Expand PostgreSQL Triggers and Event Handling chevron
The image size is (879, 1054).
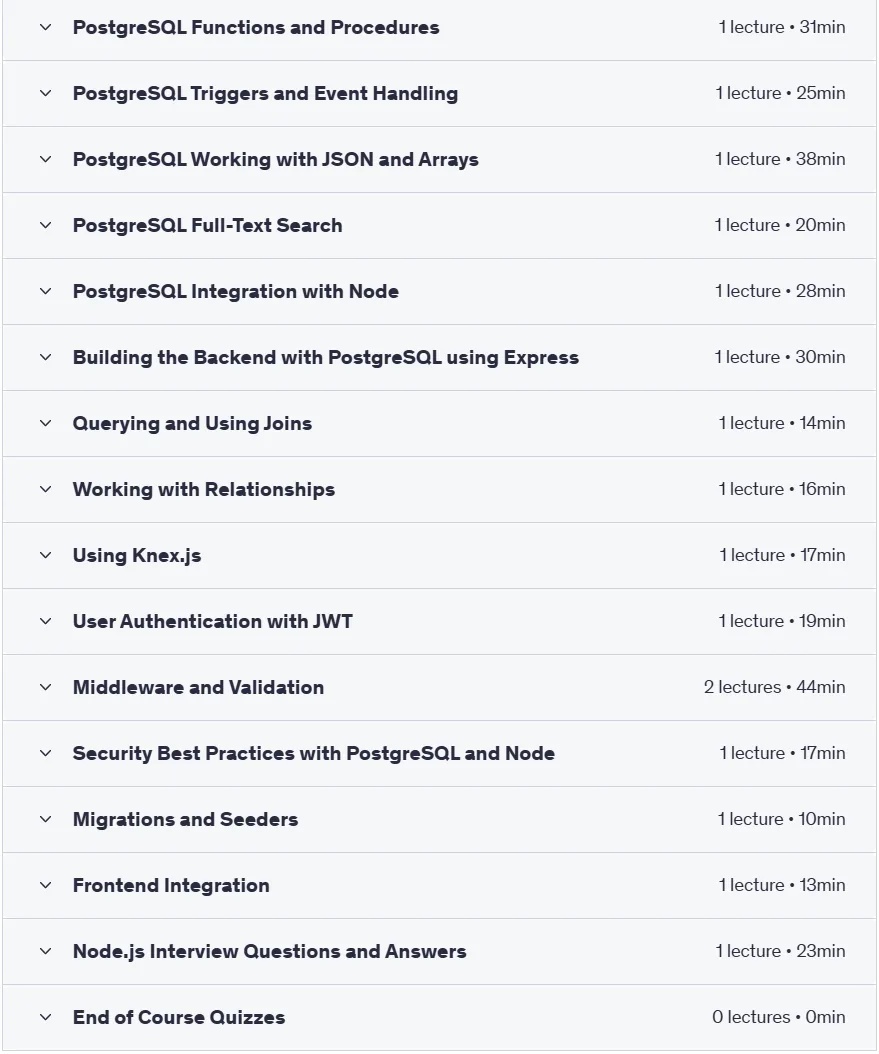tap(45, 93)
